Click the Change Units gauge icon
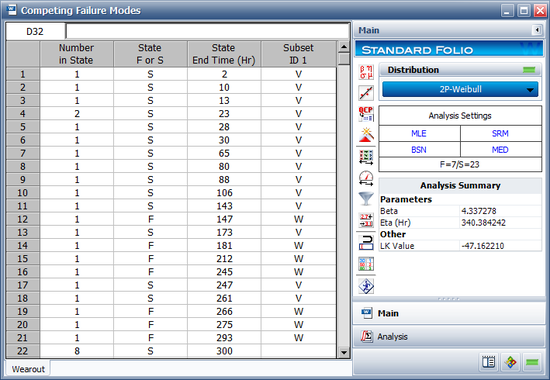Viewport: 550px width, 380px height. [x=366, y=178]
